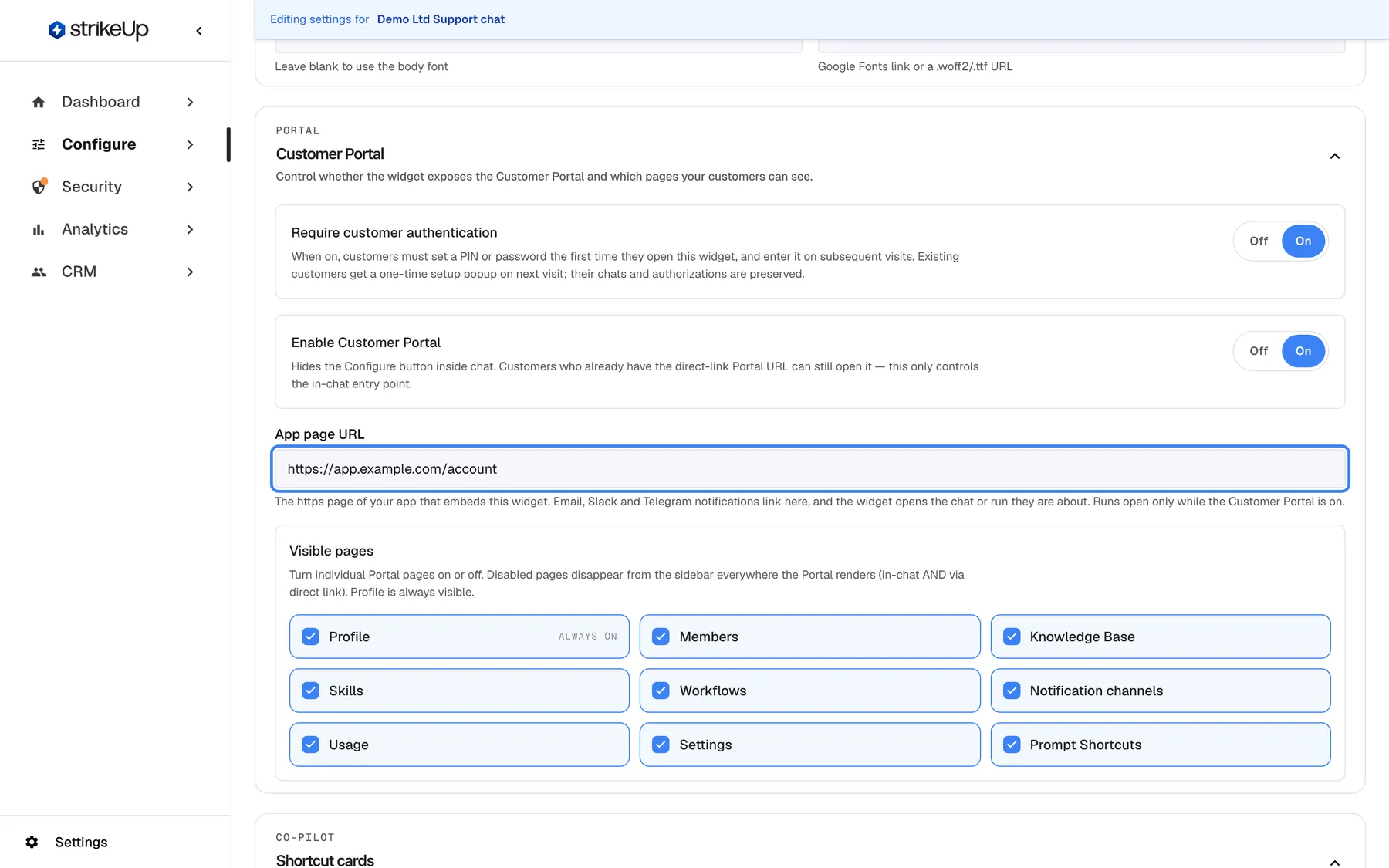Expand the Dashboard submenu chevron
The height and width of the screenshot is (868, 1389).
[x=190, y=102]
